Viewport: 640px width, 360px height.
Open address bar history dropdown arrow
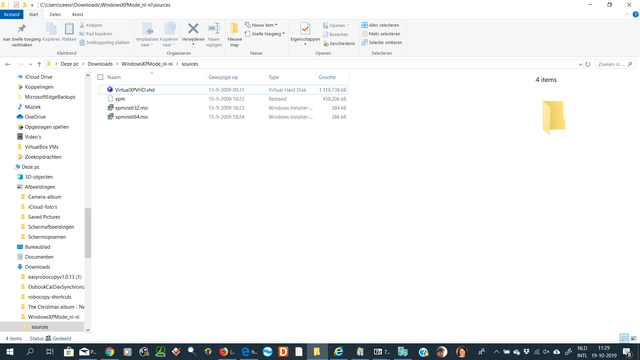pyautogui.click(x=580, y=64)
